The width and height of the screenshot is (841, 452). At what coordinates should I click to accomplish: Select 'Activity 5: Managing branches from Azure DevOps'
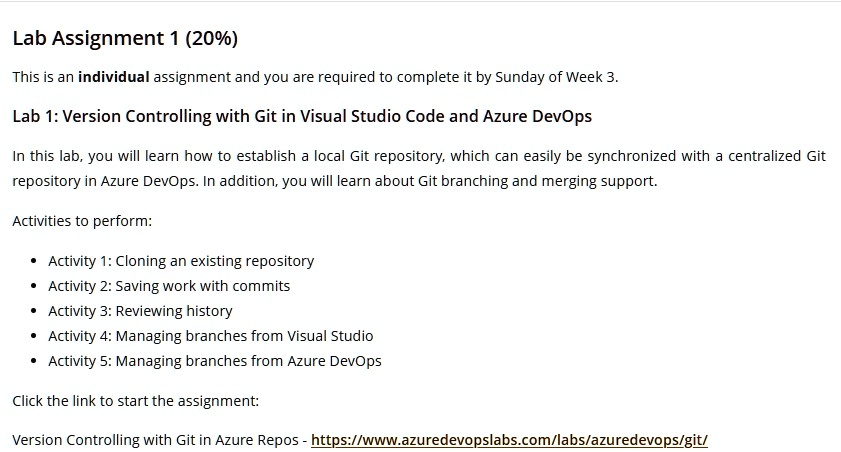215,361
